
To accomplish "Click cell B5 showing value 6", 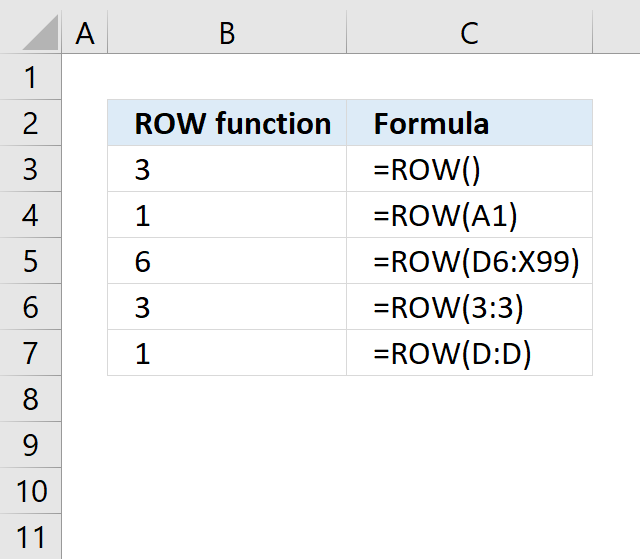I will (x=227, y=261).
